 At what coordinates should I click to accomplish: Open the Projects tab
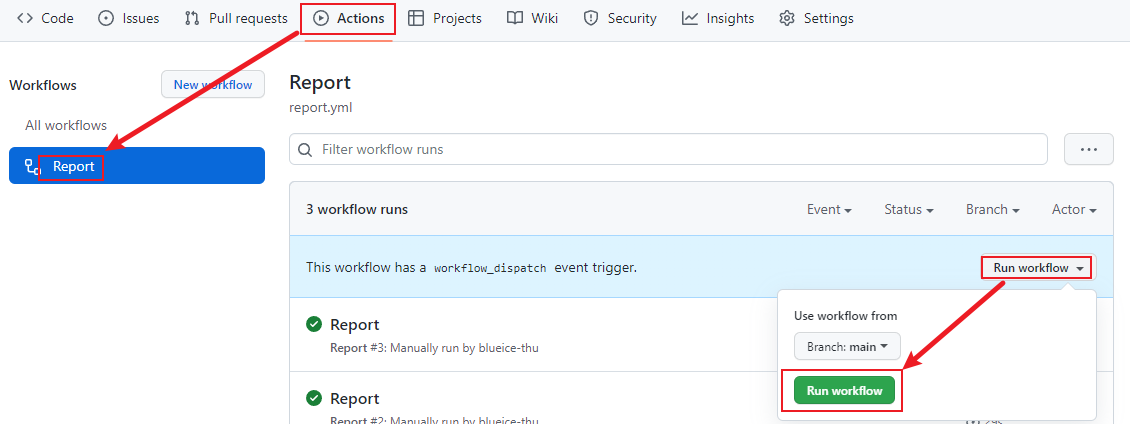(445, 19)
